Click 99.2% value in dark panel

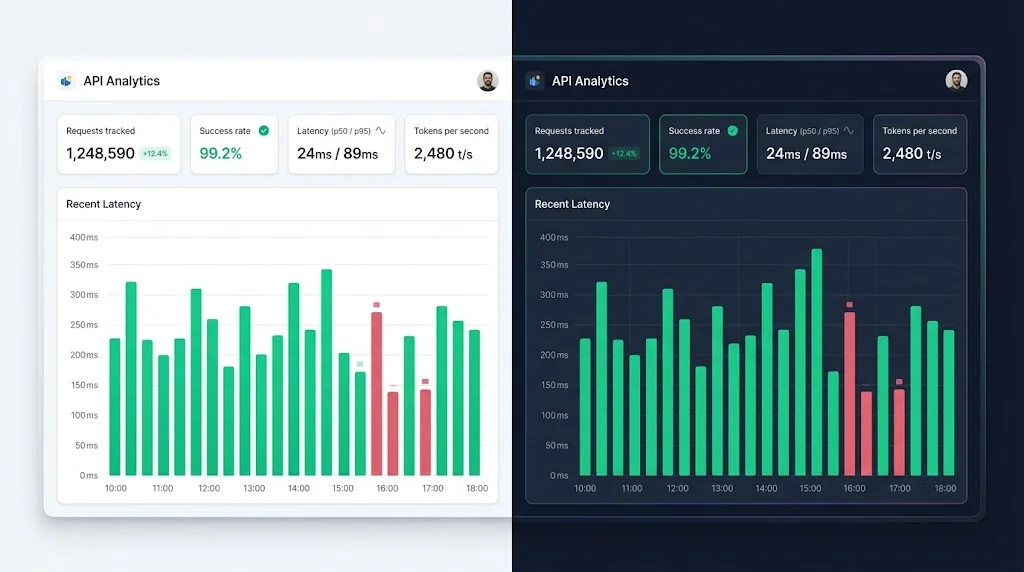click(x=690, y=153)
